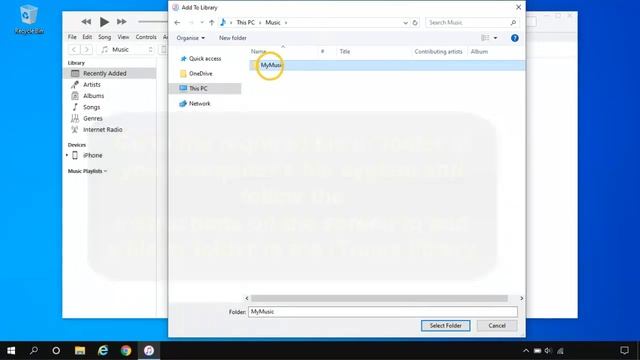Select OneDrive in navigation pane
Screen dimensions: 640x360
(x=196, y=73)
